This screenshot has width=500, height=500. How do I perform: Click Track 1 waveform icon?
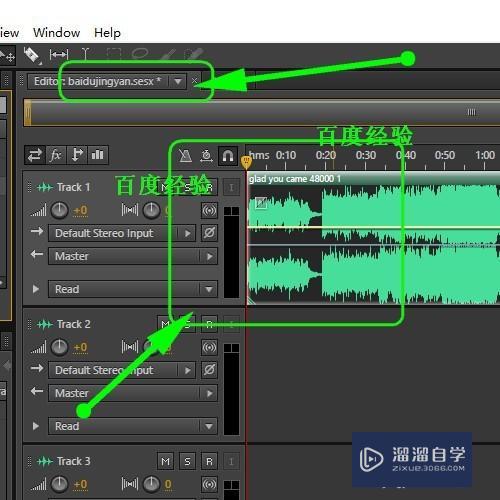click(45, 188)
